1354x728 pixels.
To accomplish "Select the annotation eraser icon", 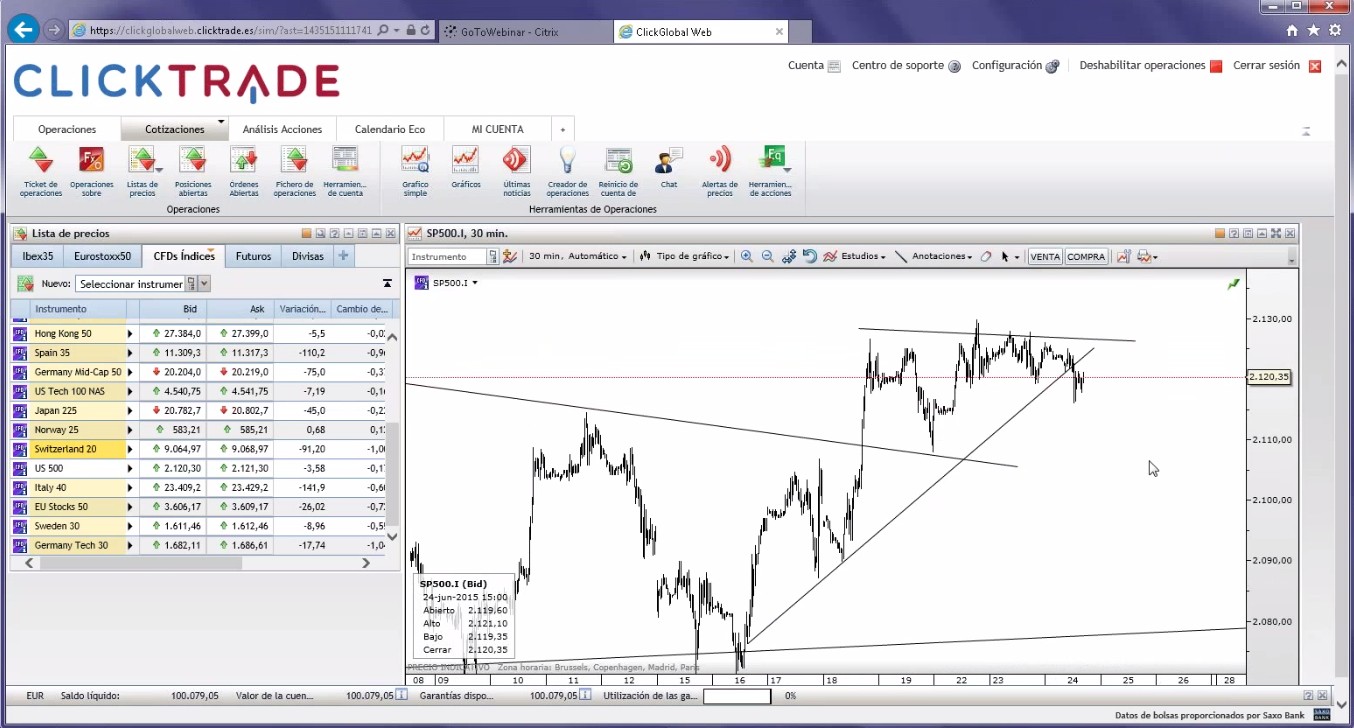I will [x=986, y=257].
